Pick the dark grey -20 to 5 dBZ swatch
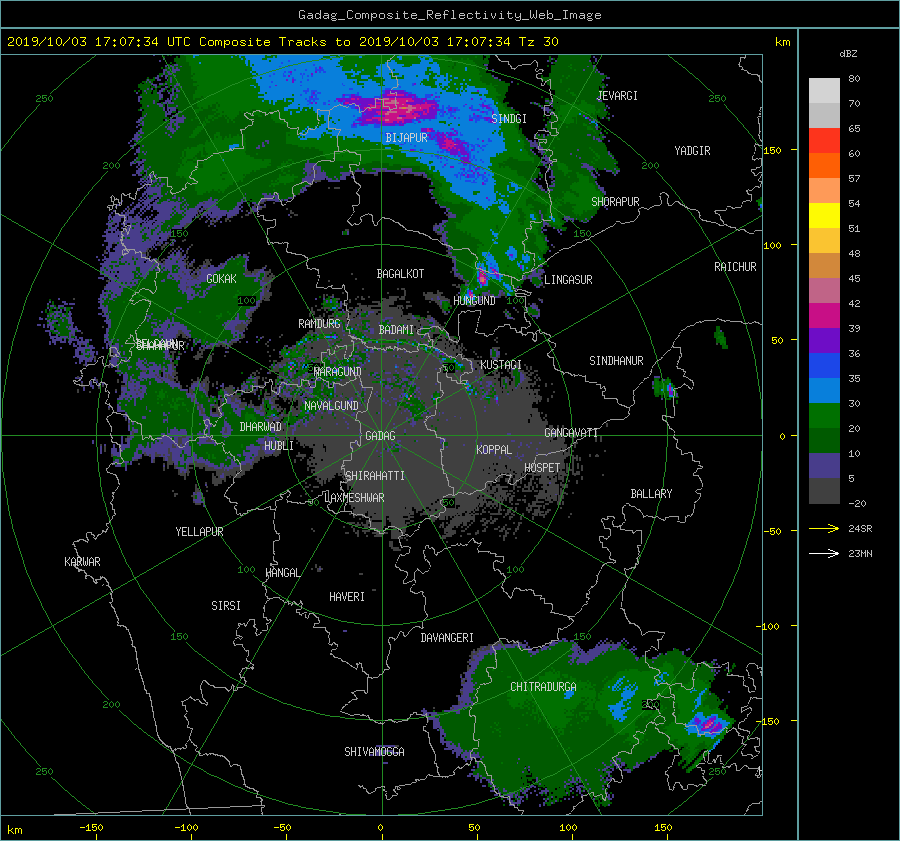This screenshot has width=900, height=841. [824, 491]
